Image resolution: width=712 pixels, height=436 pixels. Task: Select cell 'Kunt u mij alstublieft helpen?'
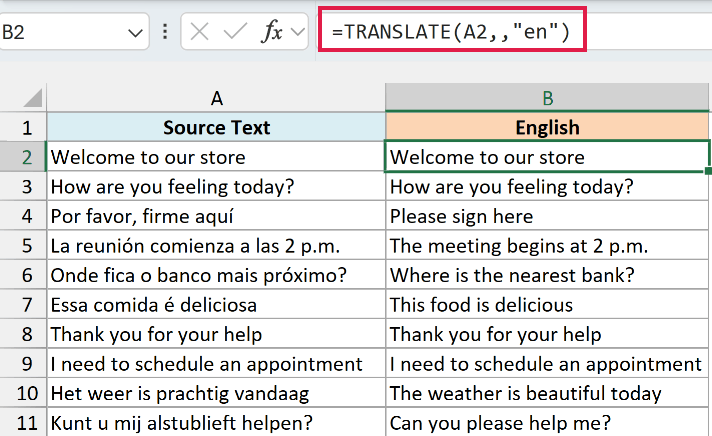[x=216, y=422]
